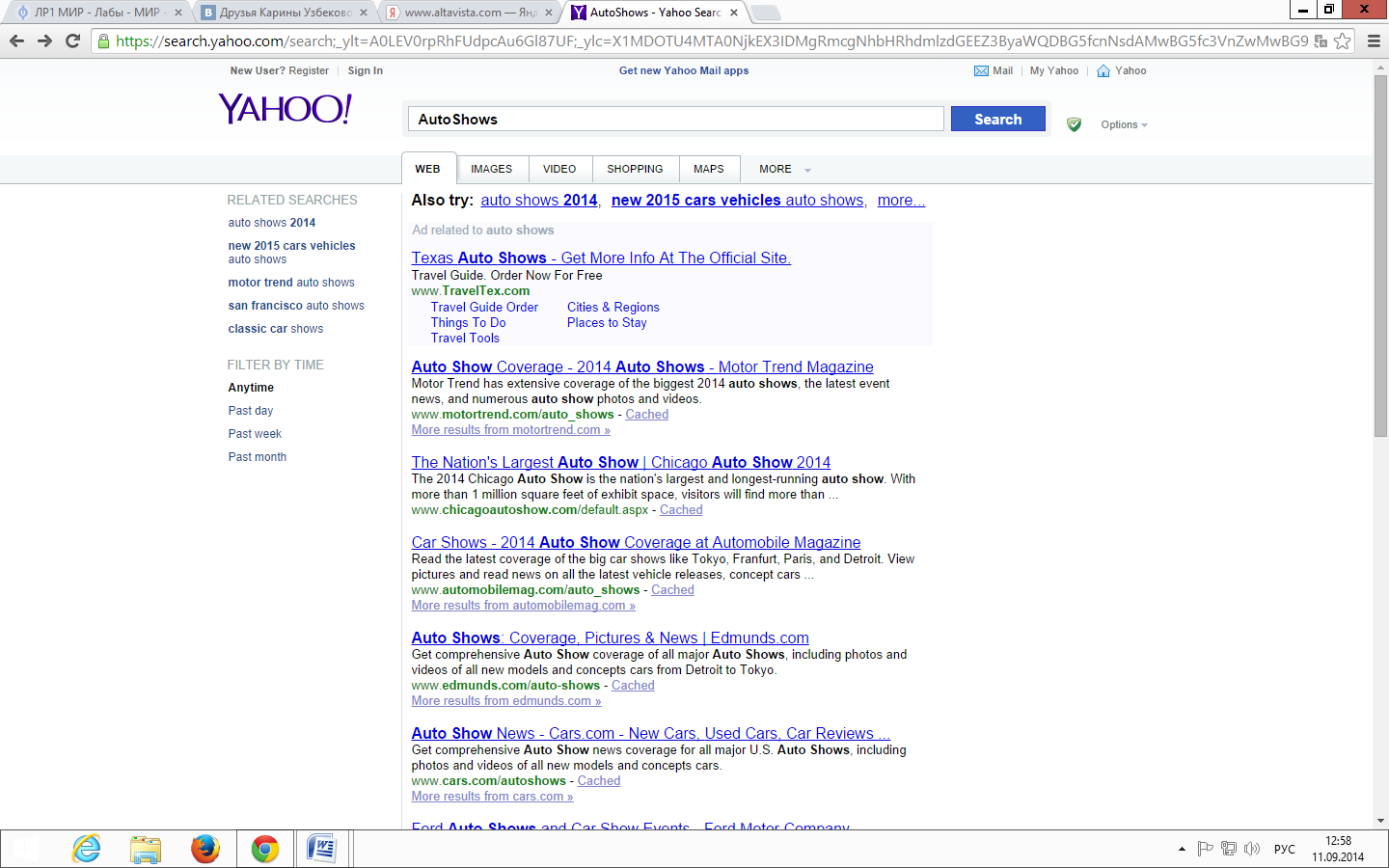Click Also try auto shows 2014 suggestion
The height and width of the screenshot is (868, 1389).
[539, 200]
